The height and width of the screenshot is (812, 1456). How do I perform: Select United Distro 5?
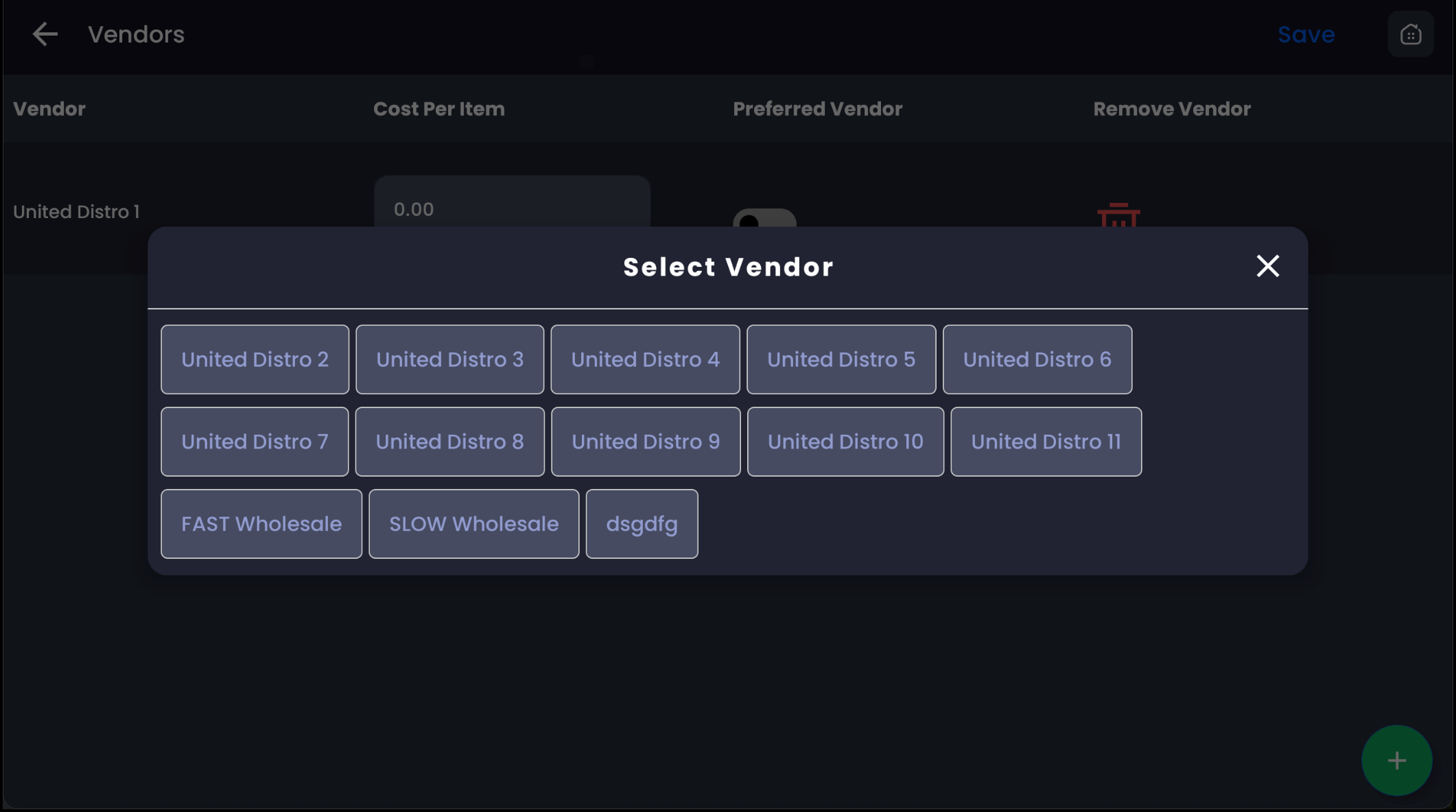point(841,359)
